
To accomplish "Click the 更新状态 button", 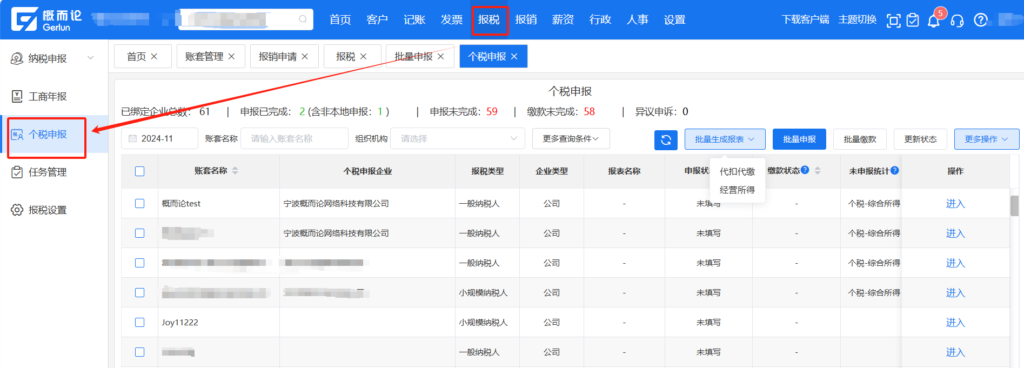I will pyautogui.click(x=920, y=139).
